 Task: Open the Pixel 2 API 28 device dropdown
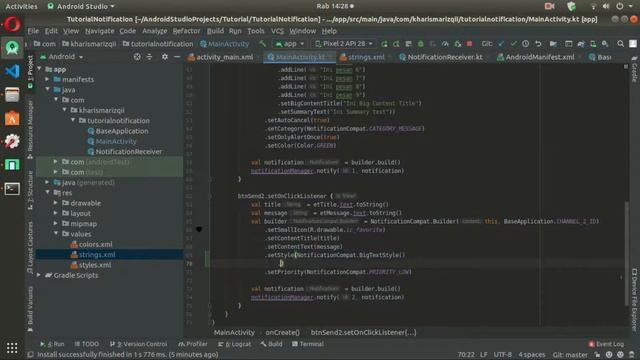(x=344, y=44)
